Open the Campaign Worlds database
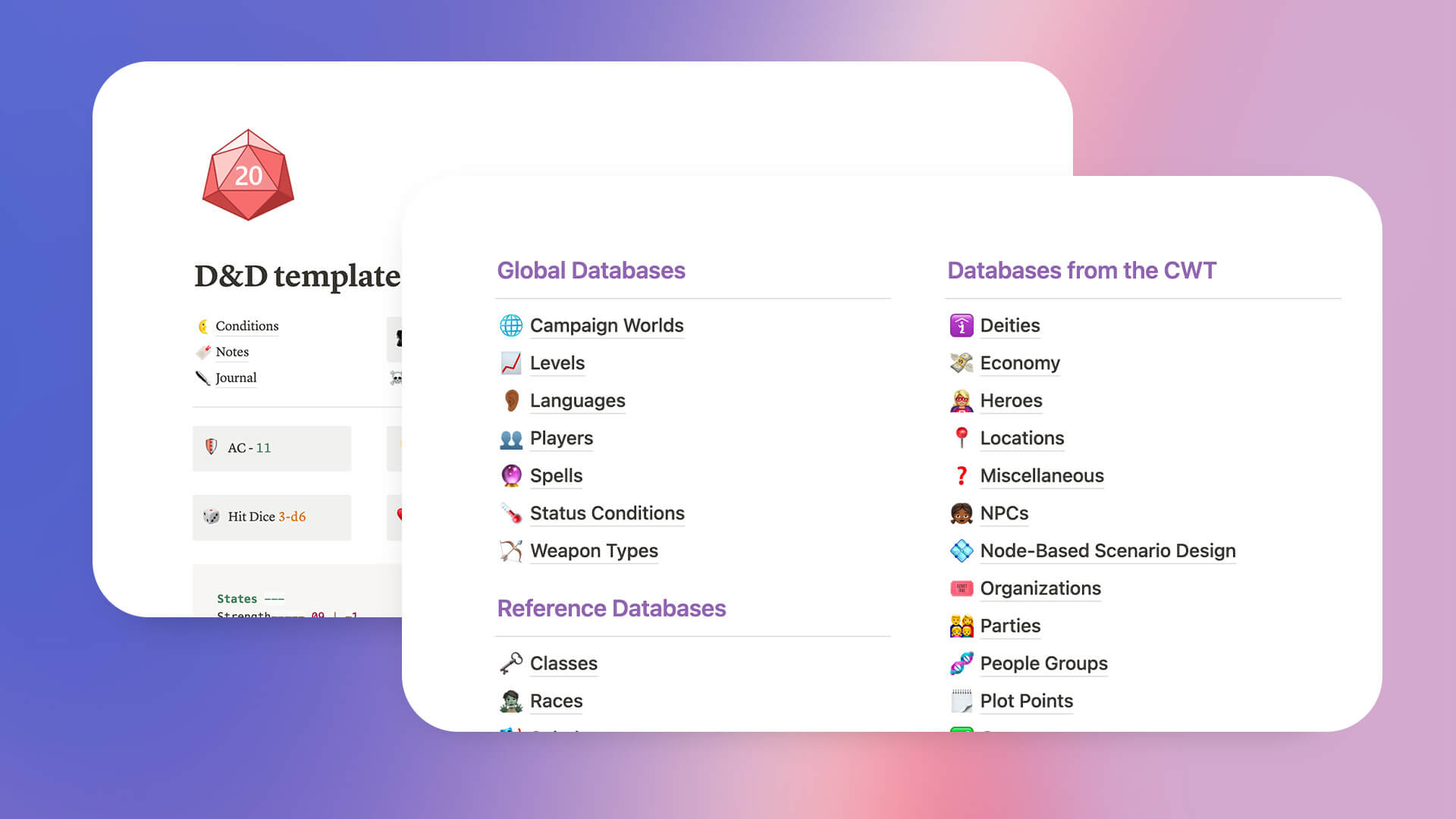The width and height of the screenshot is (1456, 819). pos(607,324)
